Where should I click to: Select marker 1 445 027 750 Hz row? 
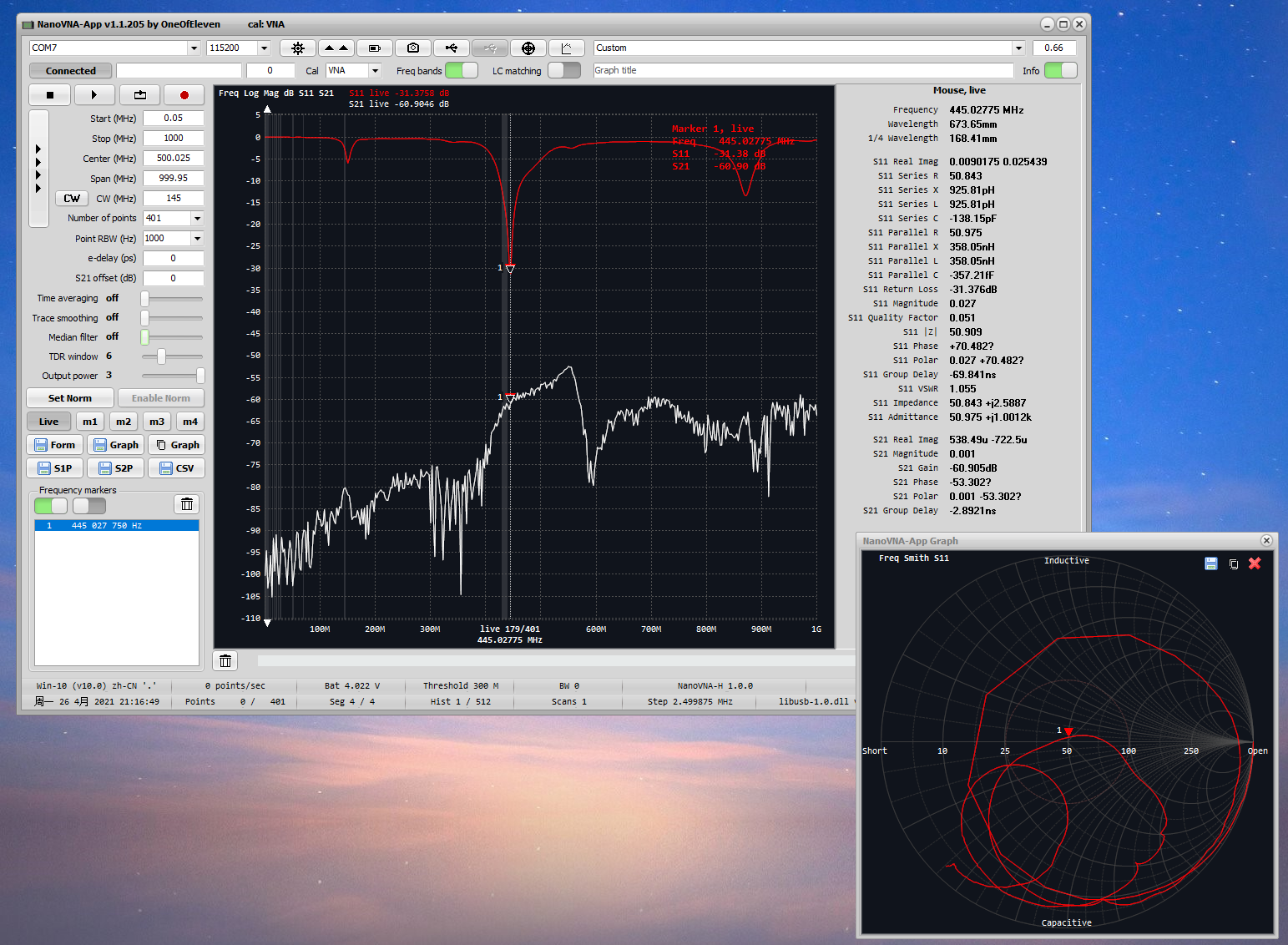tap(117, 526)
